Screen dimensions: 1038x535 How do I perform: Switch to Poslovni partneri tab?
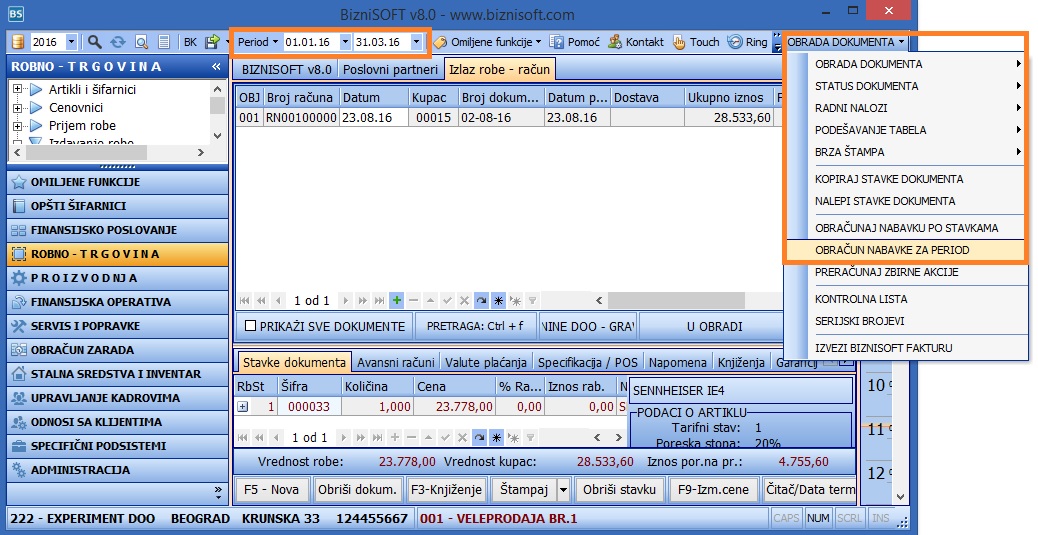click(391, 70)
